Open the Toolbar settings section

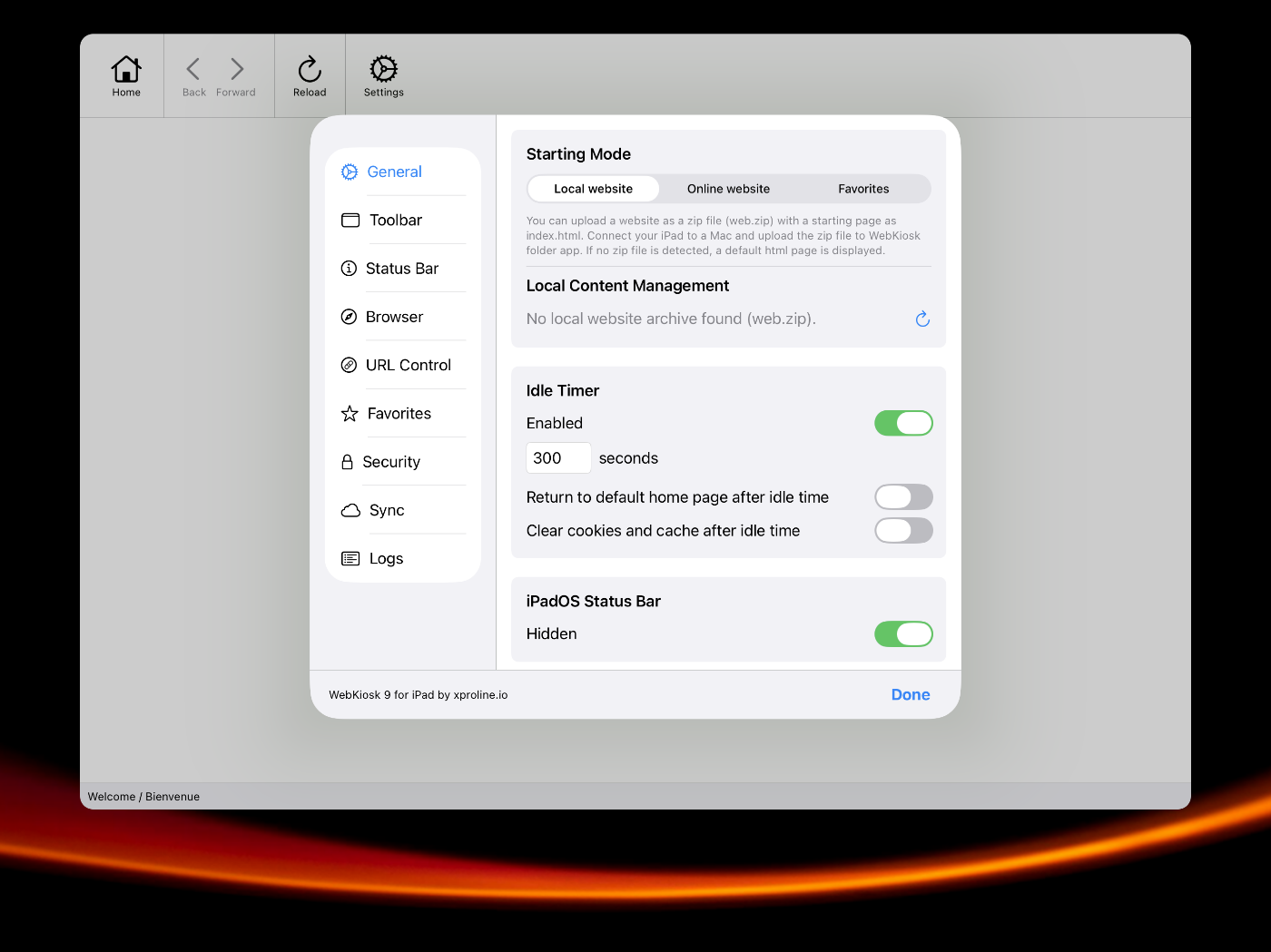(x=396, y=221)
